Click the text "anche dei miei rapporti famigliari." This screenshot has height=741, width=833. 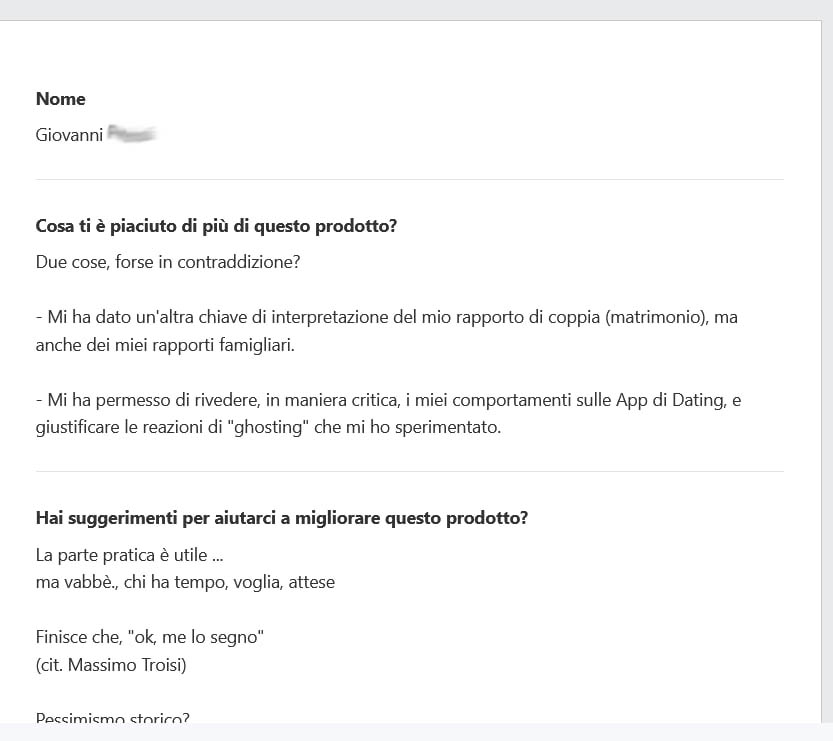(165, 345)
